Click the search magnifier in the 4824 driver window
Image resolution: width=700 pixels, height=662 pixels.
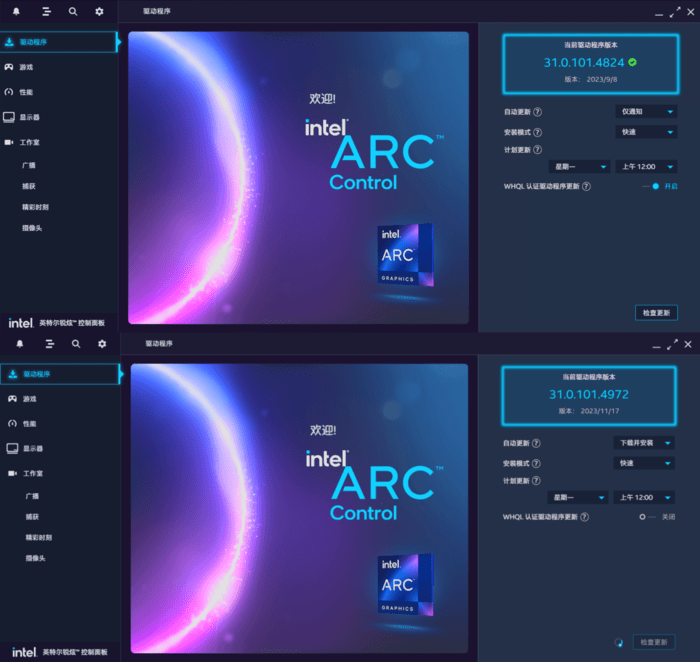point(73,12)
